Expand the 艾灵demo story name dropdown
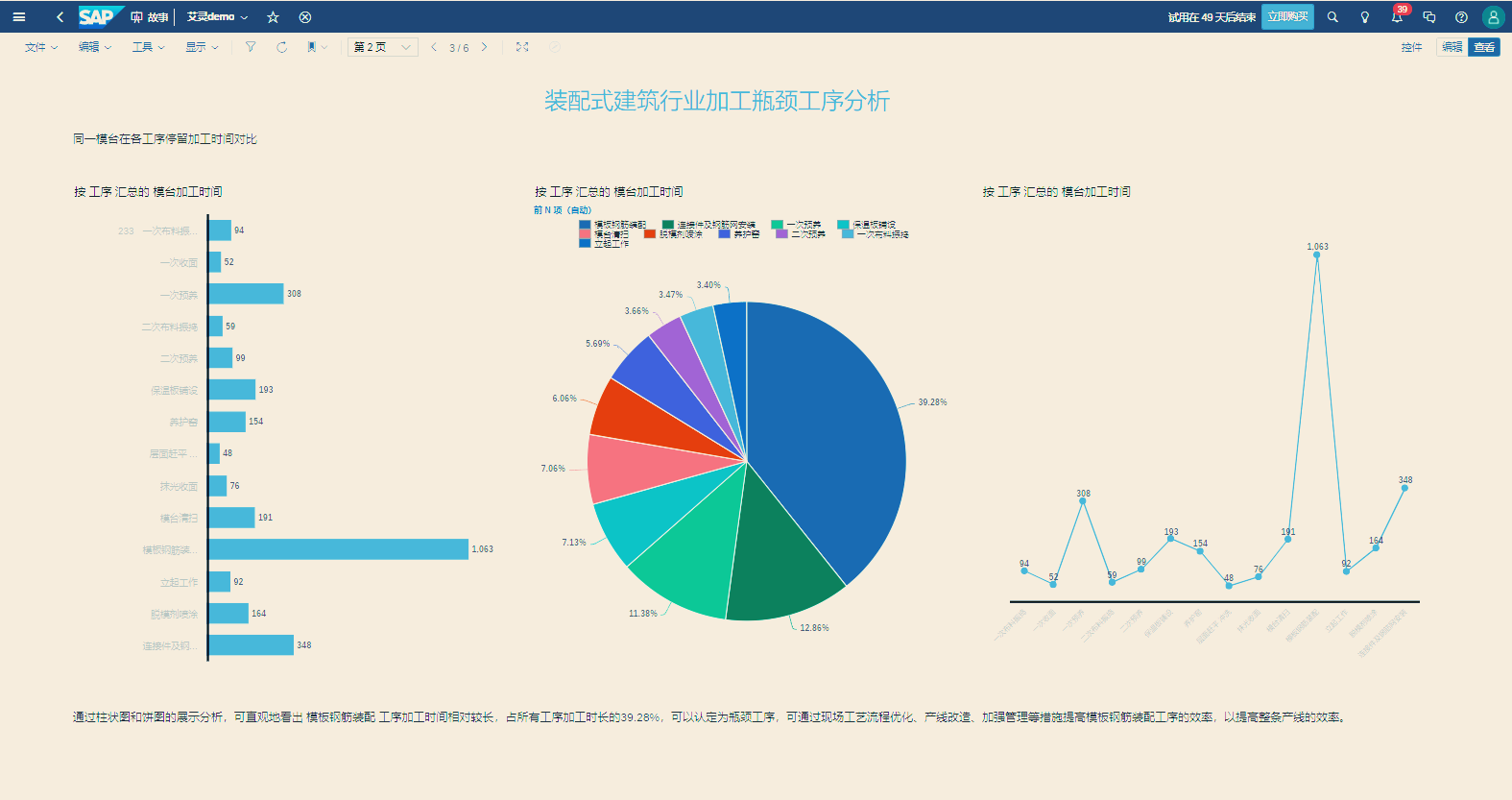 [x=217, y=16]
